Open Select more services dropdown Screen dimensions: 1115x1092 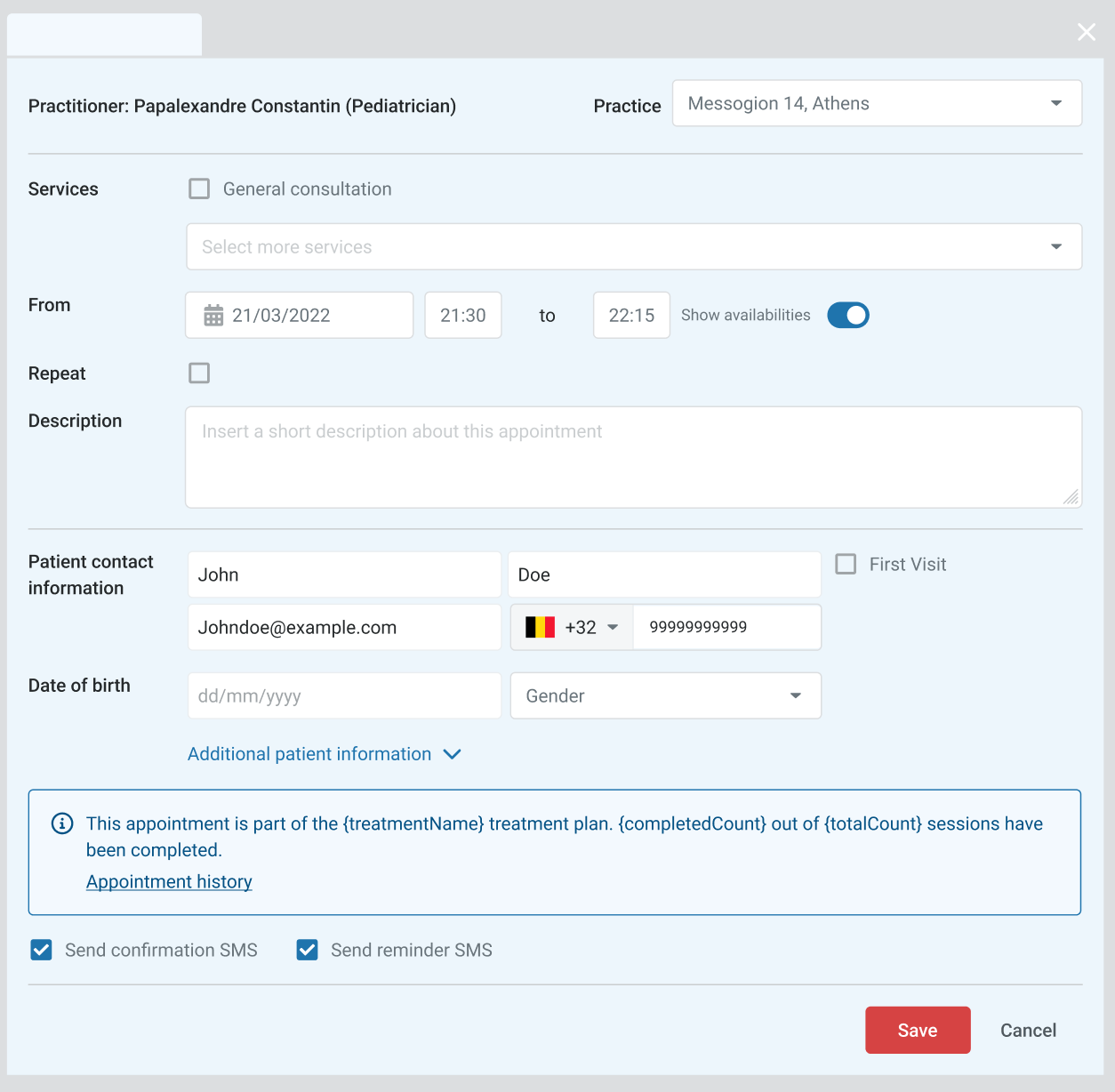click(x=633, y=247)
